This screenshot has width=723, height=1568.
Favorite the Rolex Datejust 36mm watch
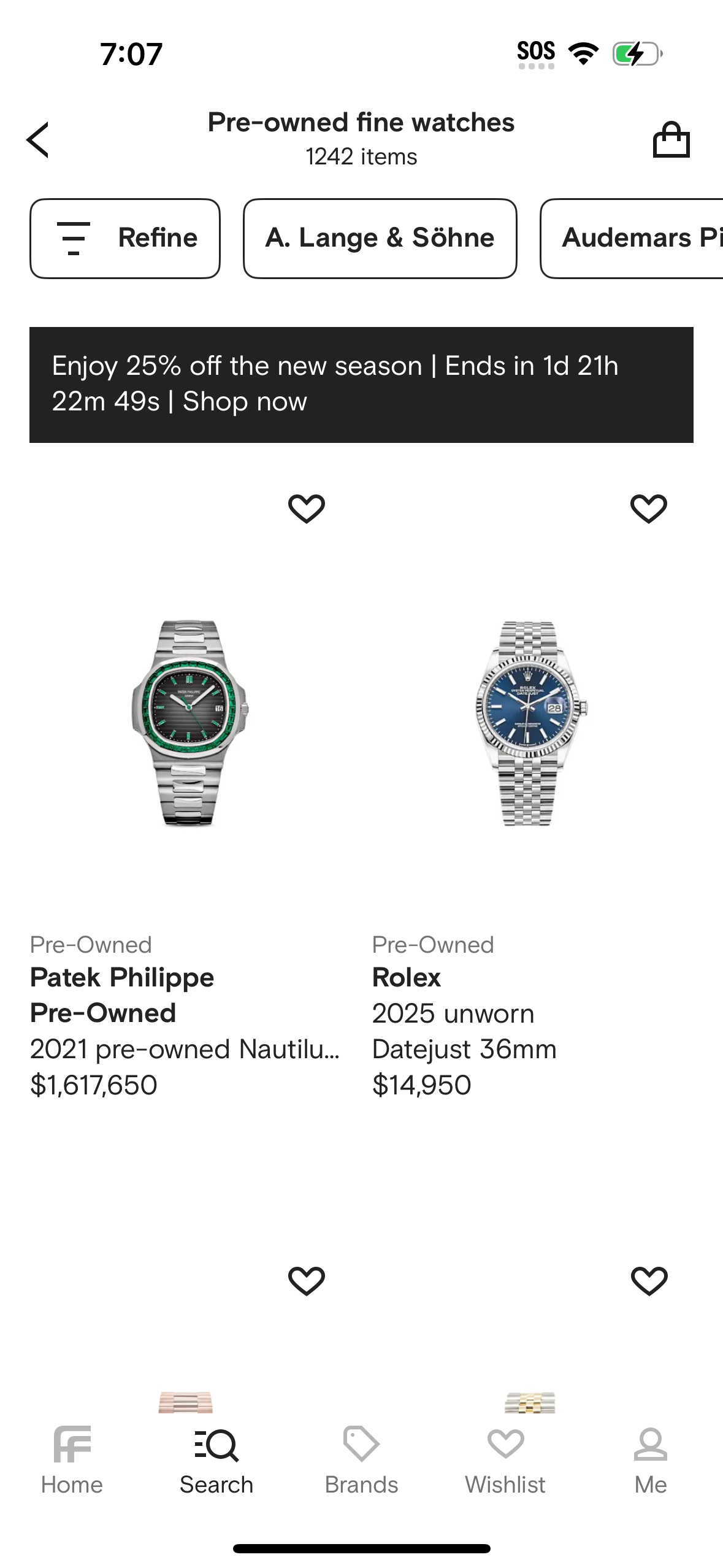point(649,509)
